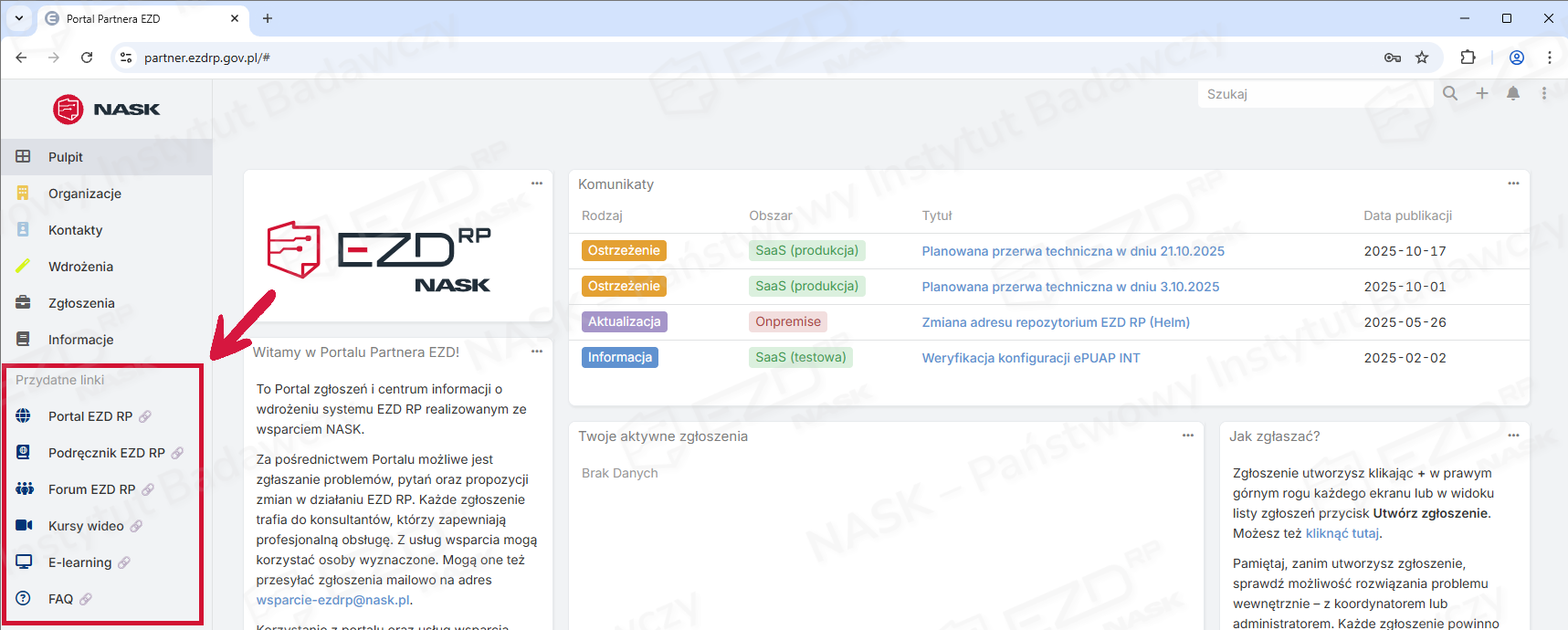Click the plus icon to create a ticket
Viewport: 1568px width, 630px height.
1482,93
